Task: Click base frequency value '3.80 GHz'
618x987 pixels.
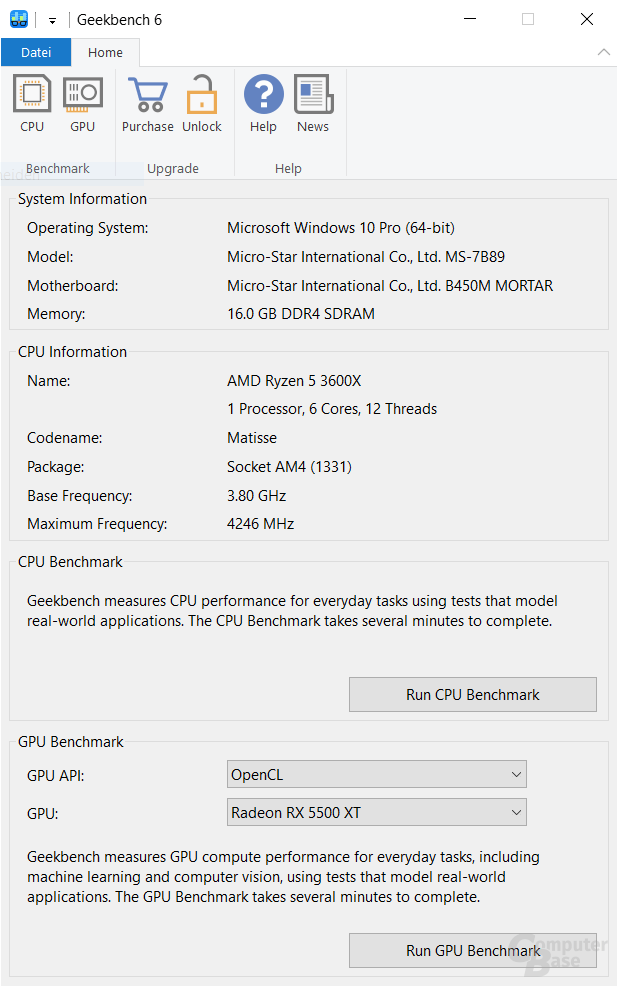Action: (256, 496)
